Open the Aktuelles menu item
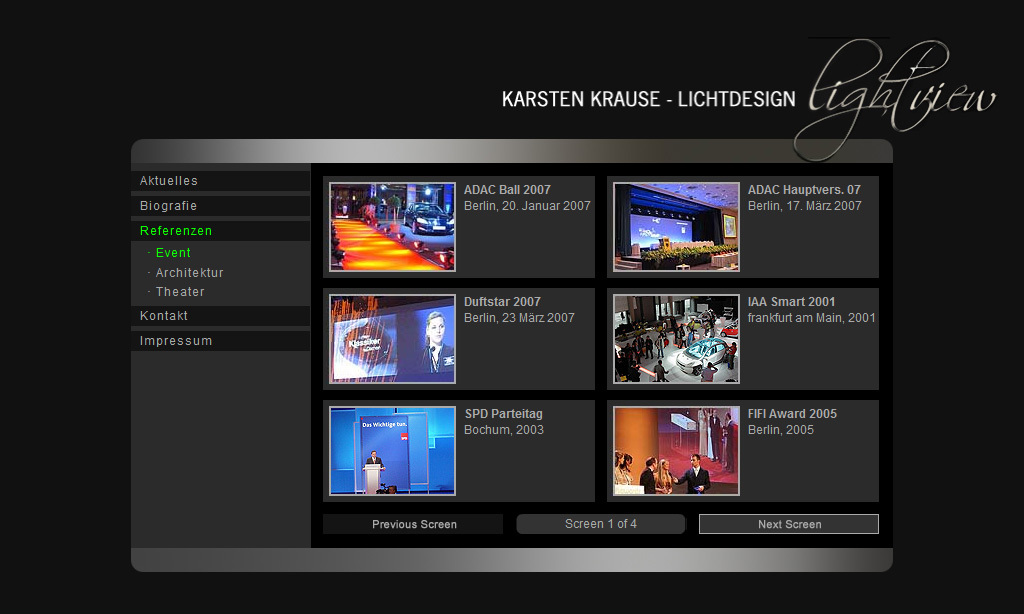 [169, 181]
